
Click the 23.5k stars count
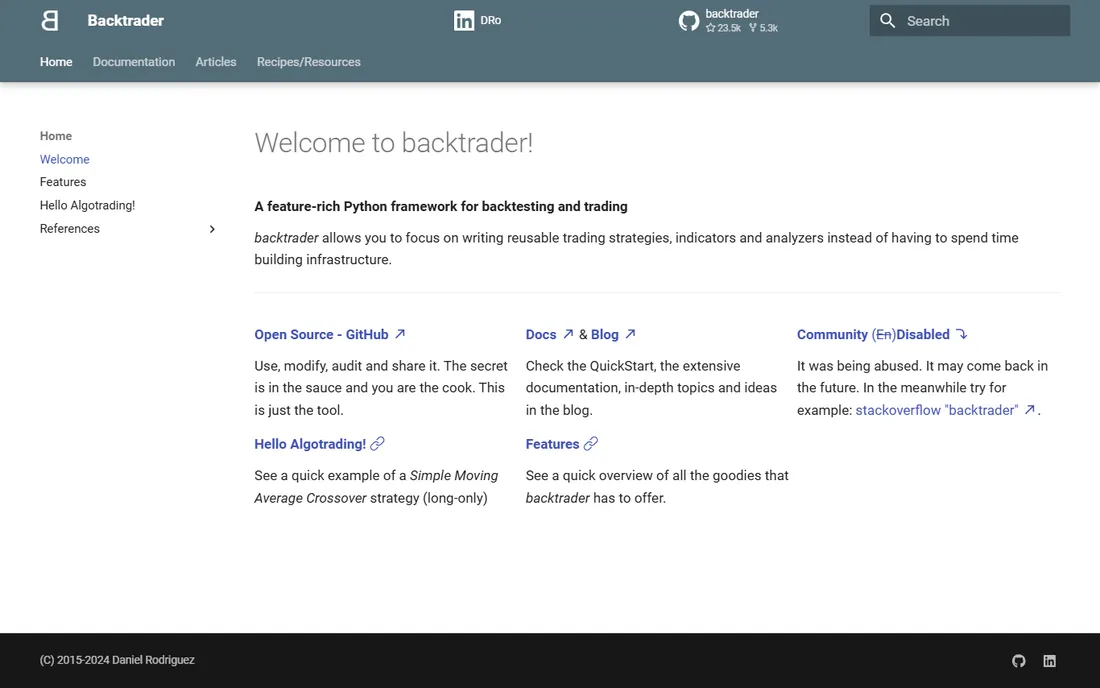(723, 28)
